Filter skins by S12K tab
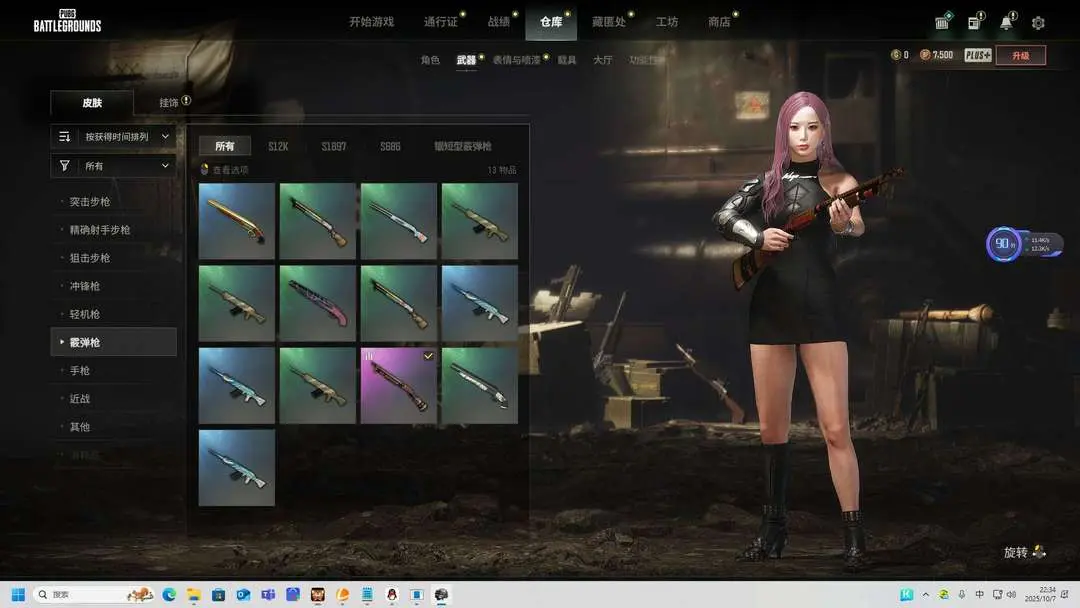 click(278, 146)
